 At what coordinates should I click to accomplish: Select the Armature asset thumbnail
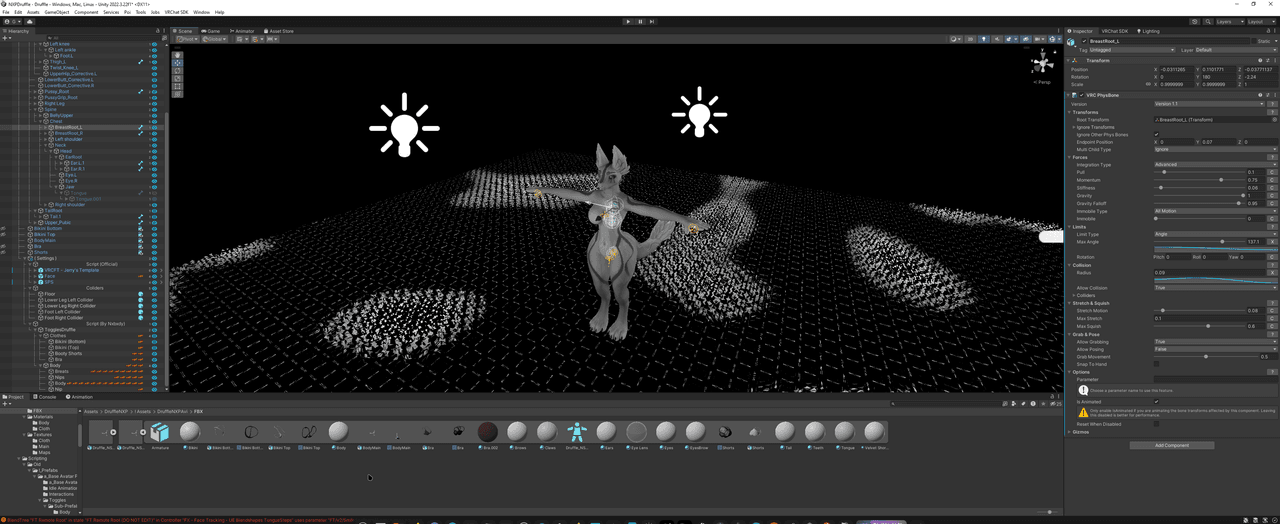160,431
